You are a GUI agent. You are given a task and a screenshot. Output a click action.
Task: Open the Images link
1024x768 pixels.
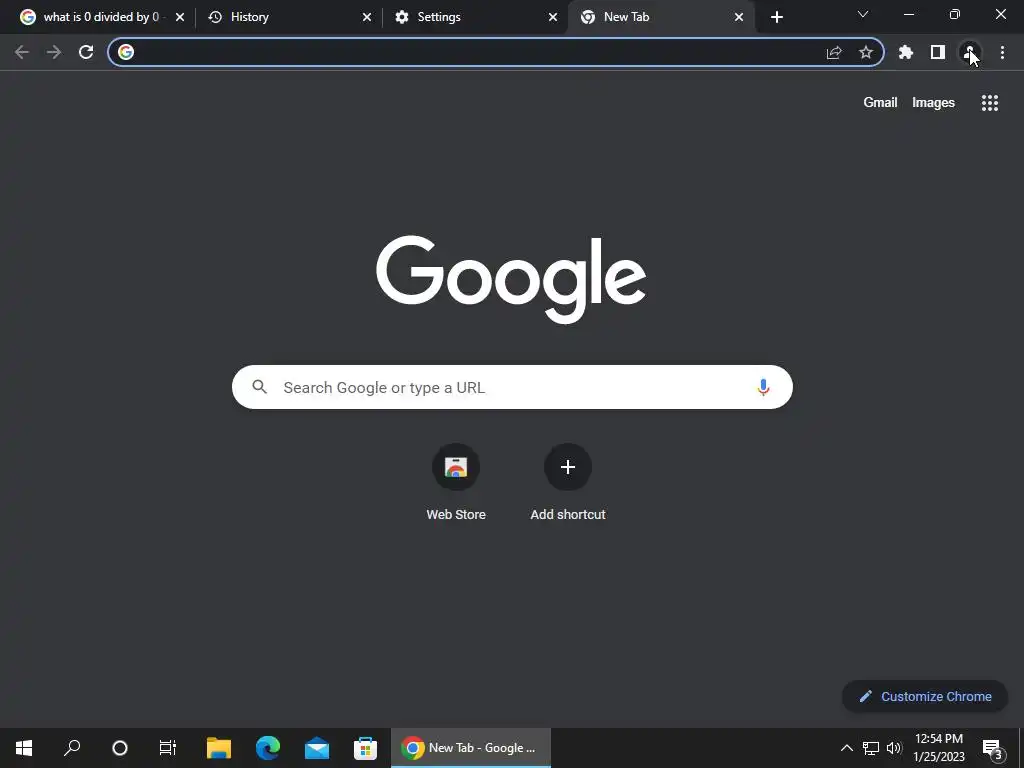tap(933, 103)
